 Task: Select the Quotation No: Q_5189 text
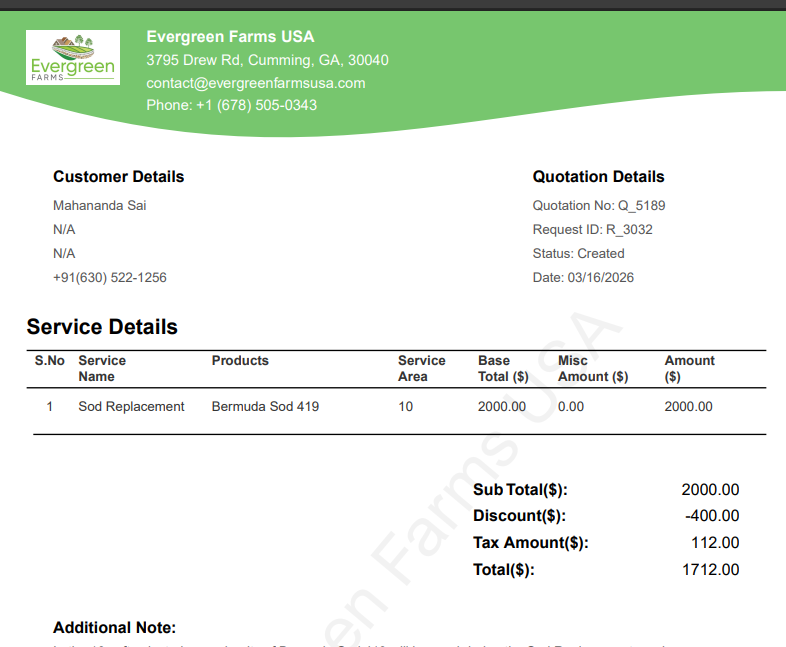pos(598,206)
